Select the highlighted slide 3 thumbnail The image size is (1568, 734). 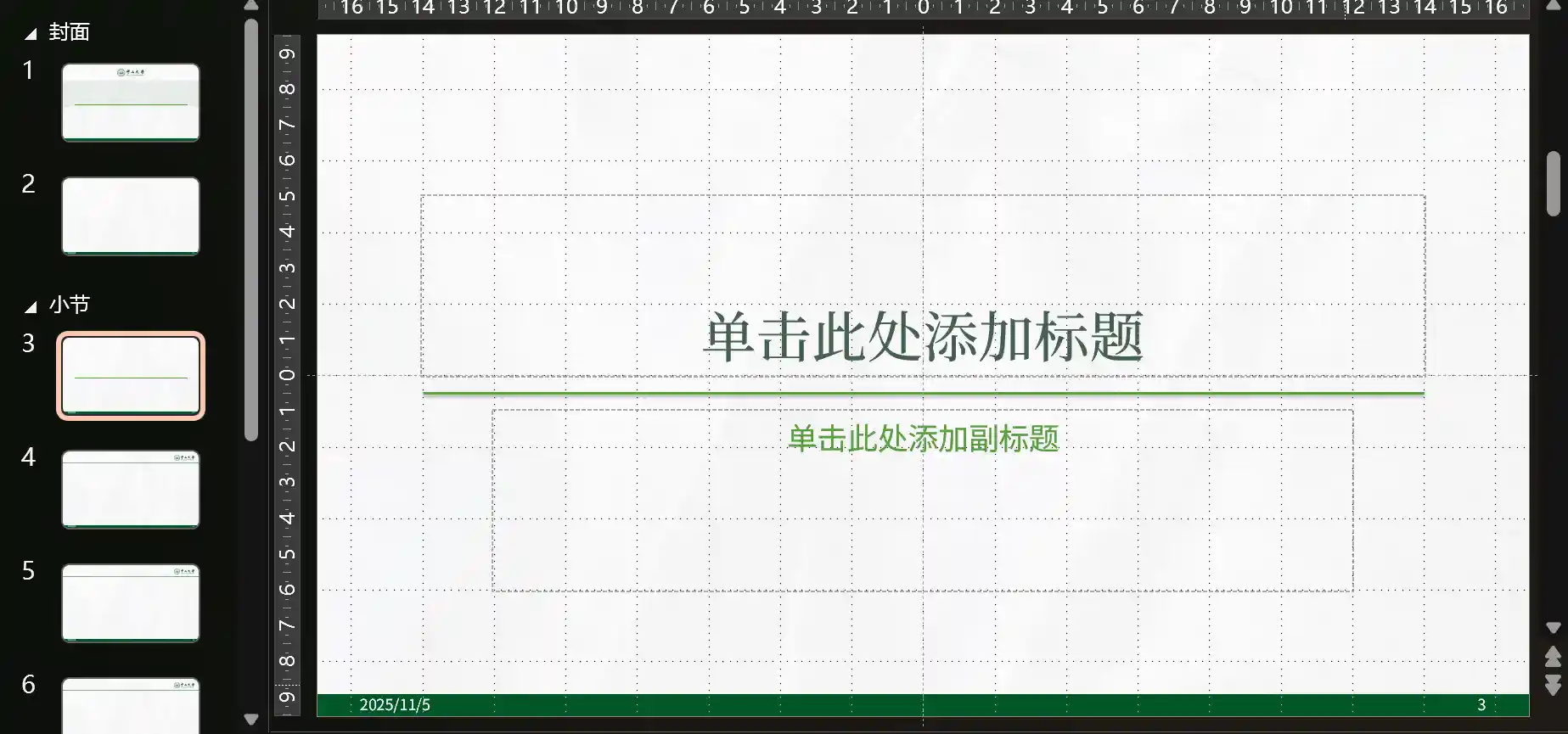(x=131, y=375)
